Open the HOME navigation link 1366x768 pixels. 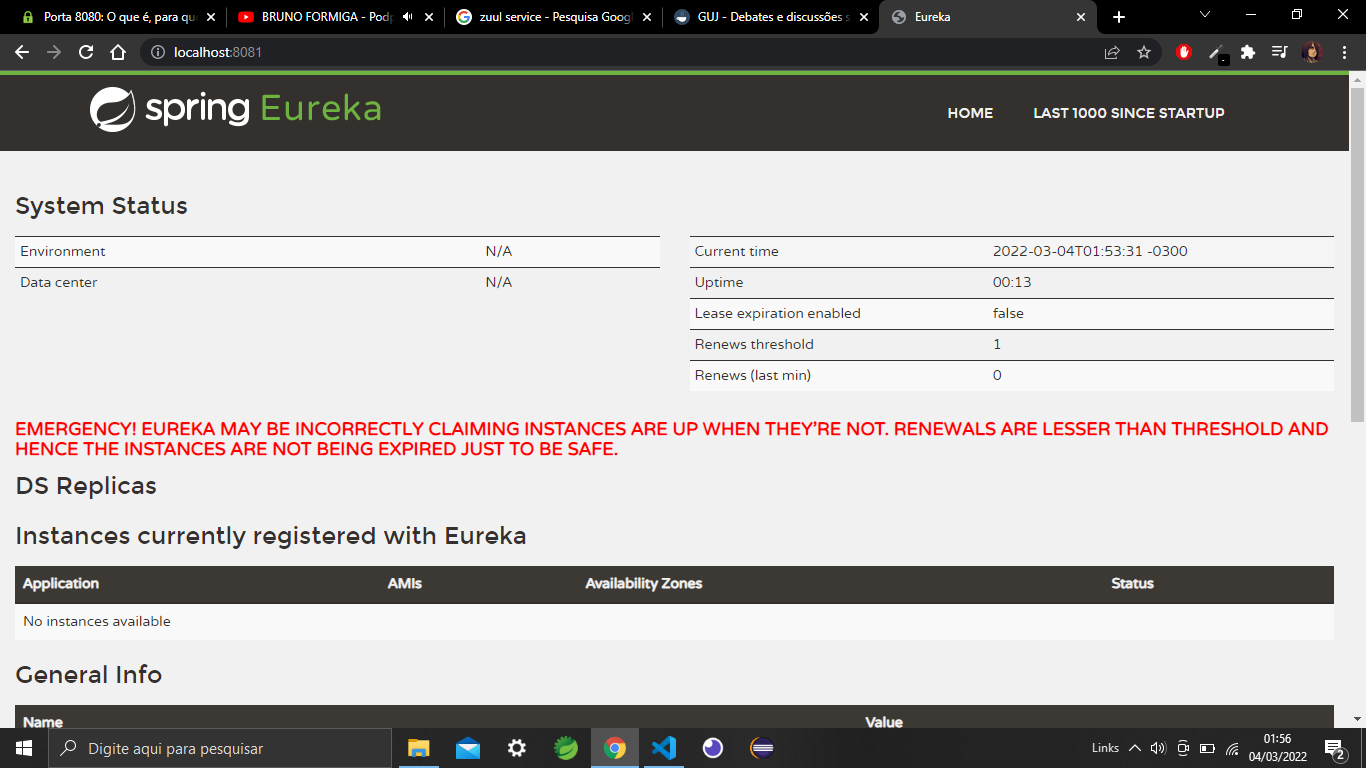click(x=970, y=113)
